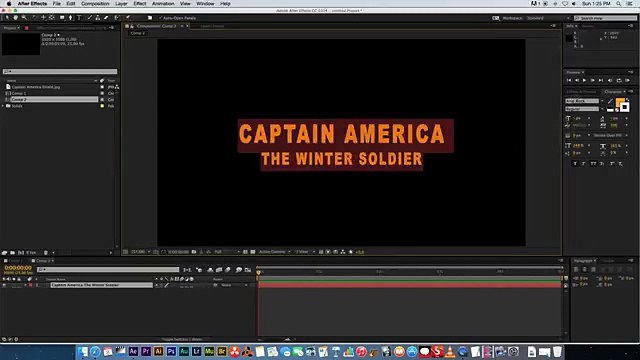Toggle visibility eye of Captain America text layer
The width and height of the screenshot is (640, 360).
[x=4, y=285]
